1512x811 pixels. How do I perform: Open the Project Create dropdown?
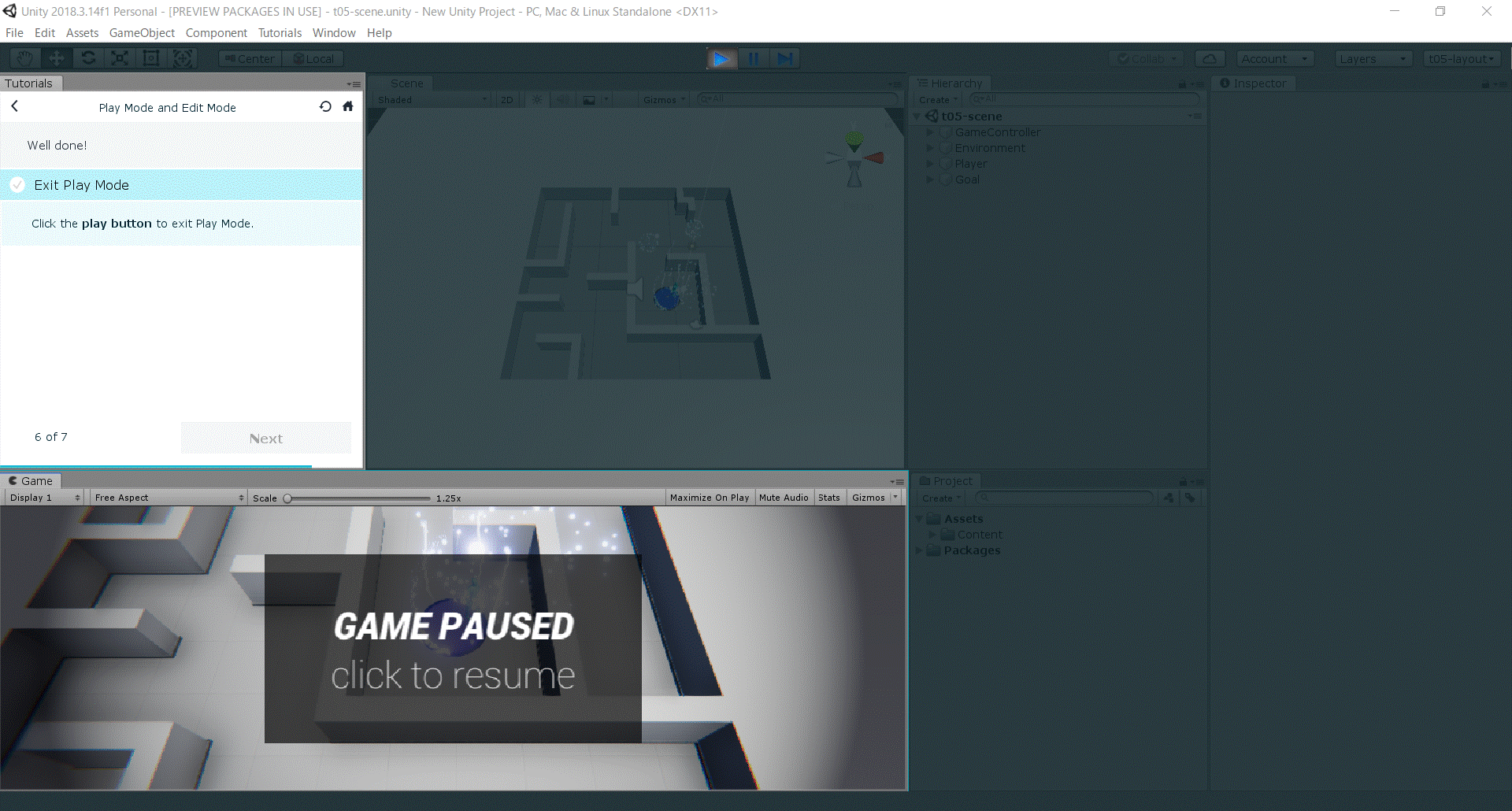pos(941,498)
